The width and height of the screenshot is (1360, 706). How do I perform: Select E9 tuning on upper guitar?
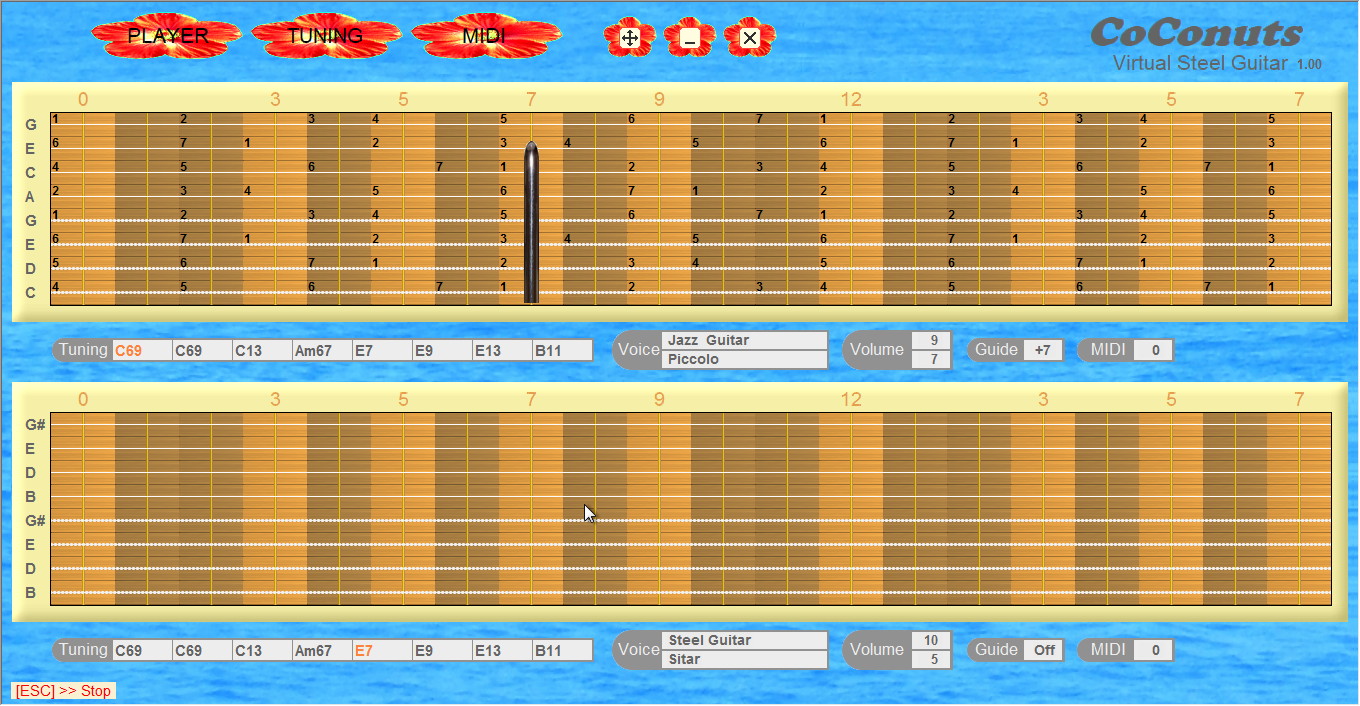(442, 350)
